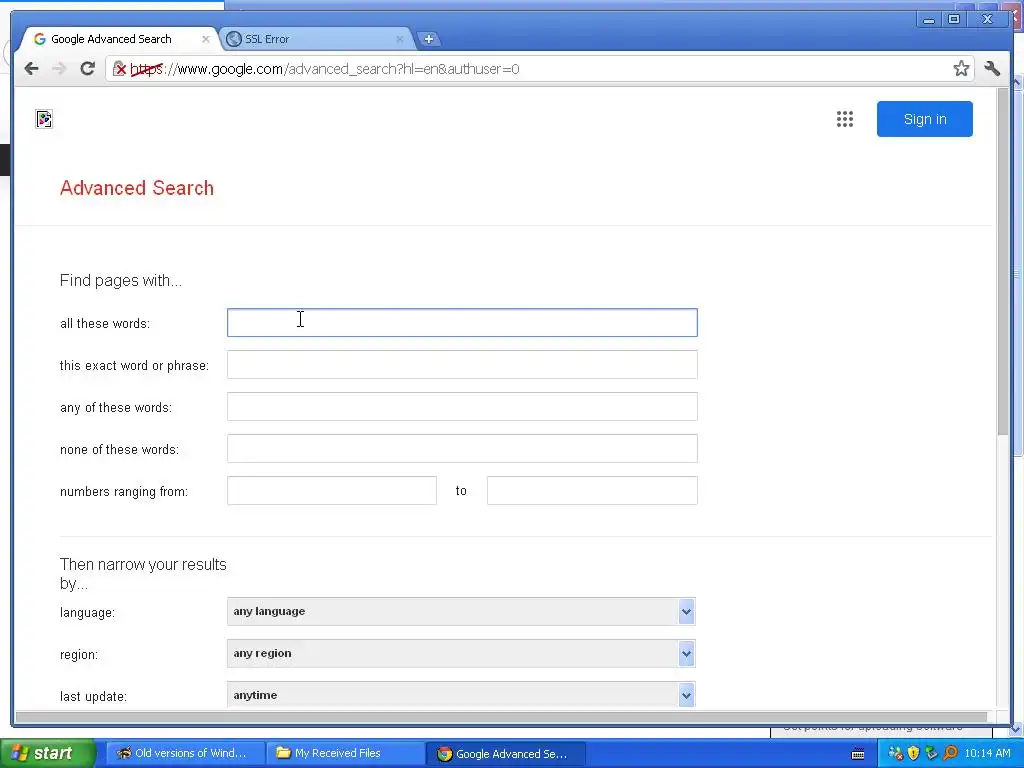Screen dimensions: 1024x768
Task: Open the Windows start menu
Action: coord(47,754)
